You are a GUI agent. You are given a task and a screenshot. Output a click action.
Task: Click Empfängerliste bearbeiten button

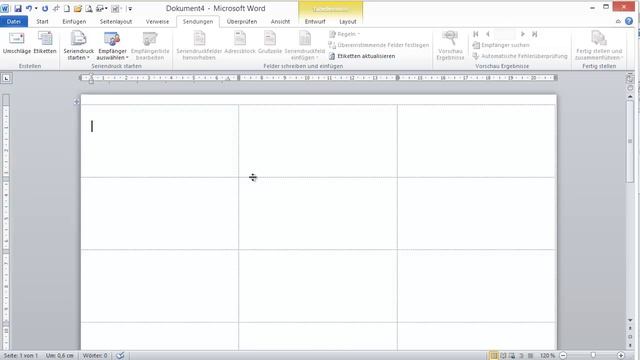tap(150, 46)
